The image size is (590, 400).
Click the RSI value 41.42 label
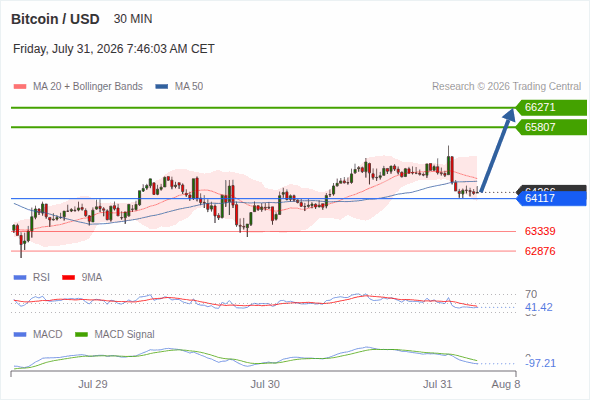pos(539,307)
